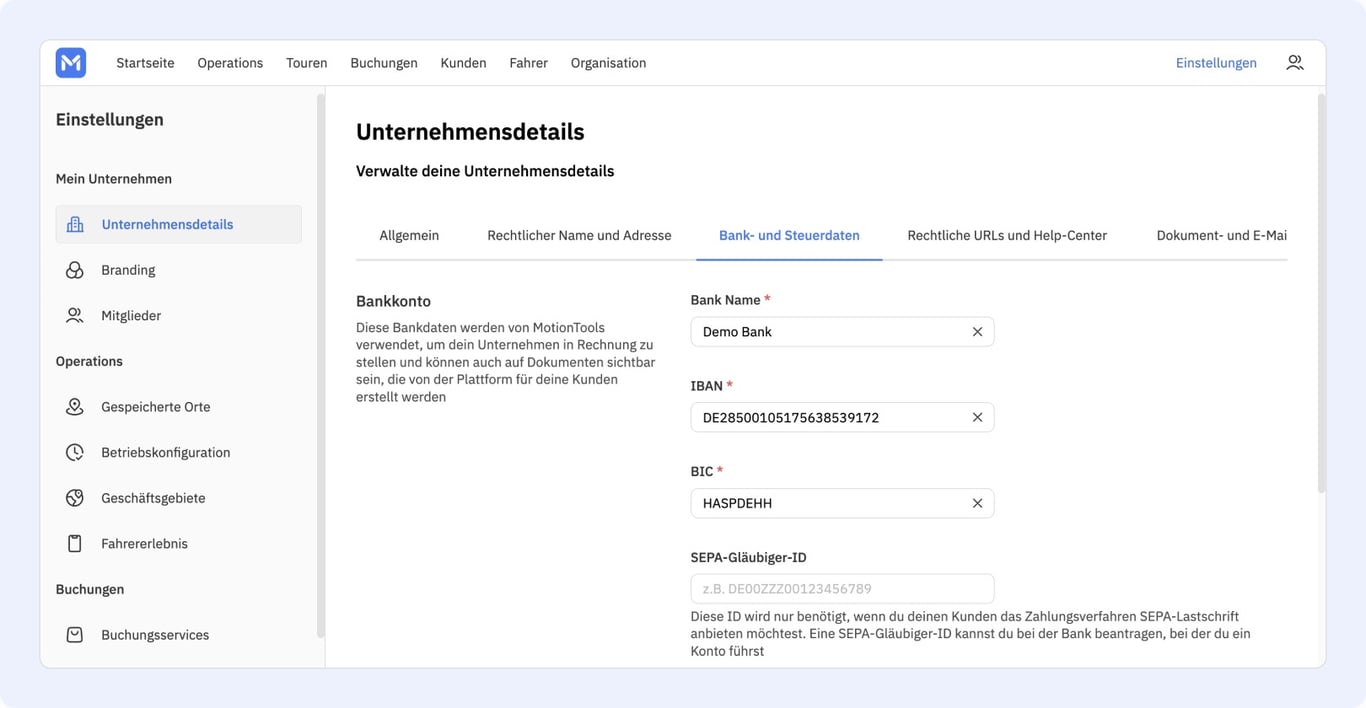Open the user profile icon
The width and height of the screenshot is (1366, 708).
1295,63
